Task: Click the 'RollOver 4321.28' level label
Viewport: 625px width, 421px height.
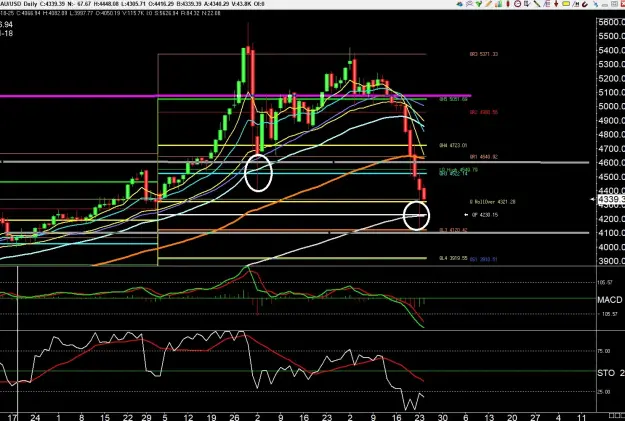Action: click(493, 202)
